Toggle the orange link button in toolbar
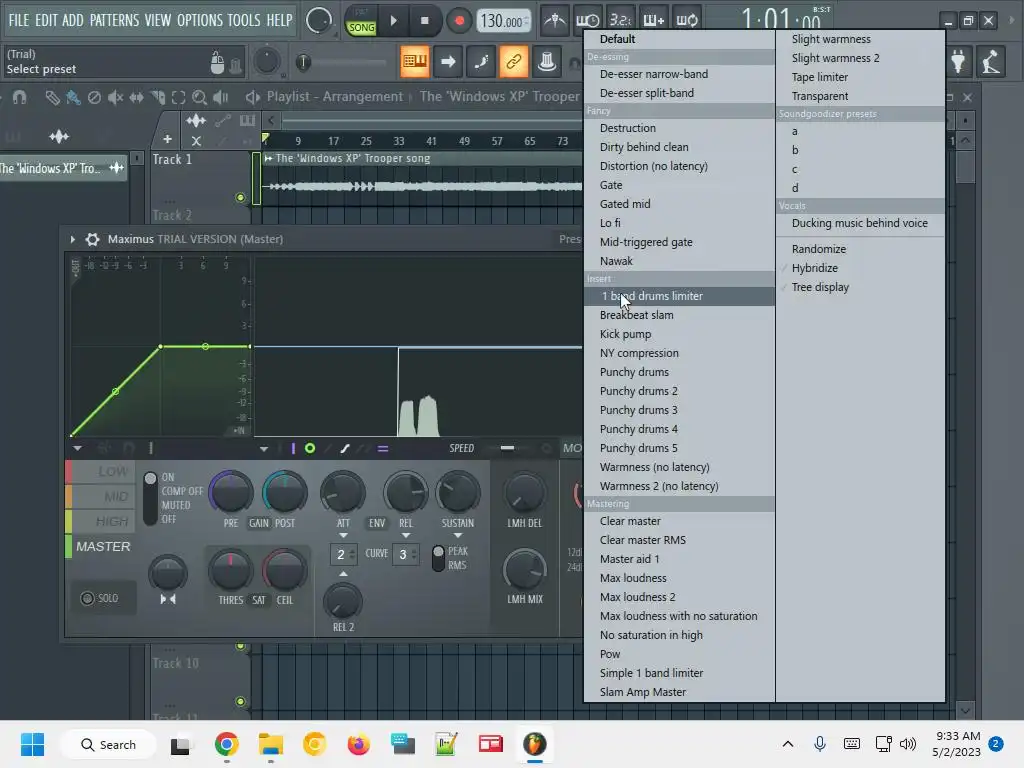Viewport: 1024px width, 768px height. click(514, 62)
